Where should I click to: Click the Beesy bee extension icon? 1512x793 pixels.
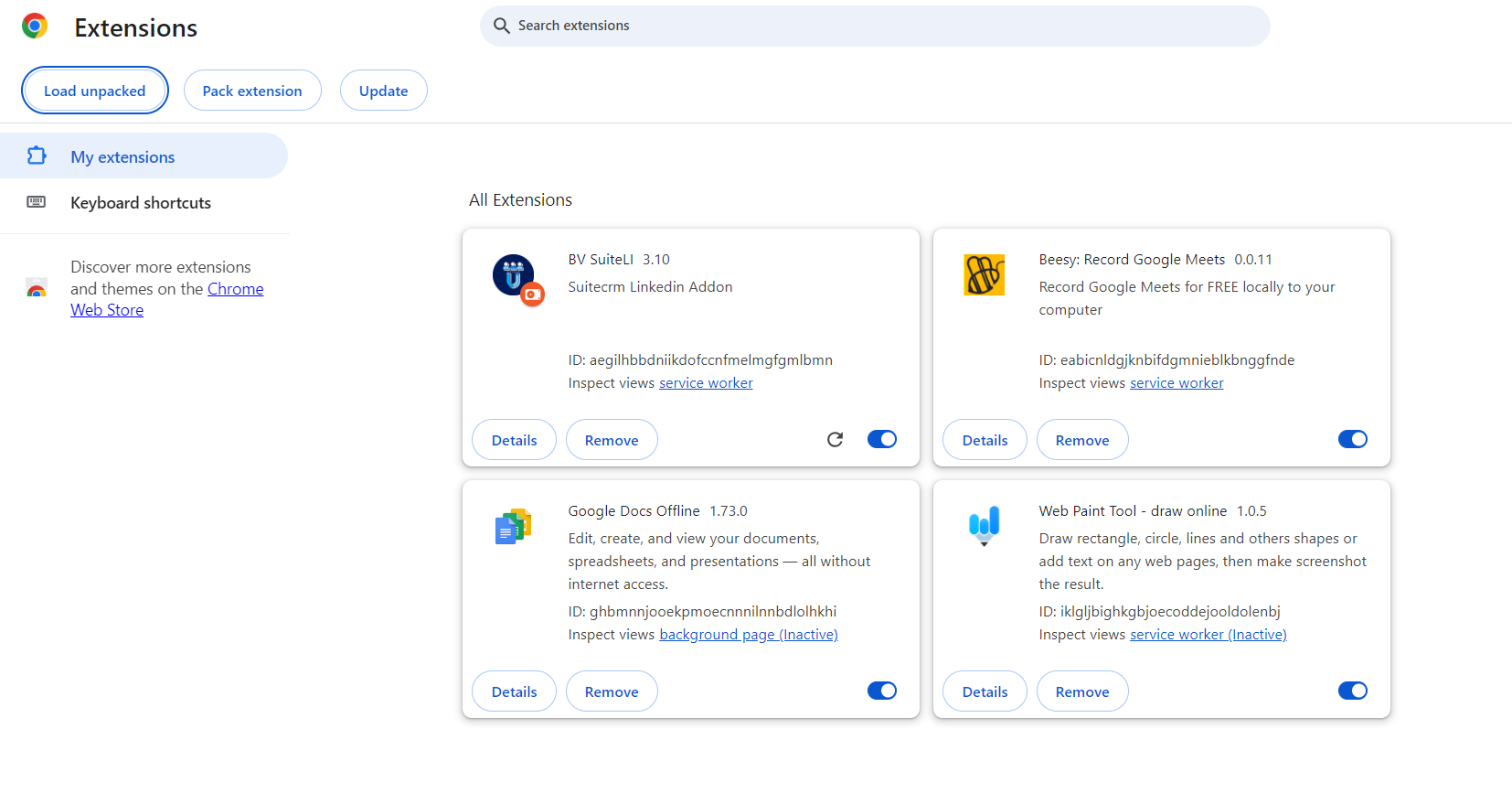point(985,274)
